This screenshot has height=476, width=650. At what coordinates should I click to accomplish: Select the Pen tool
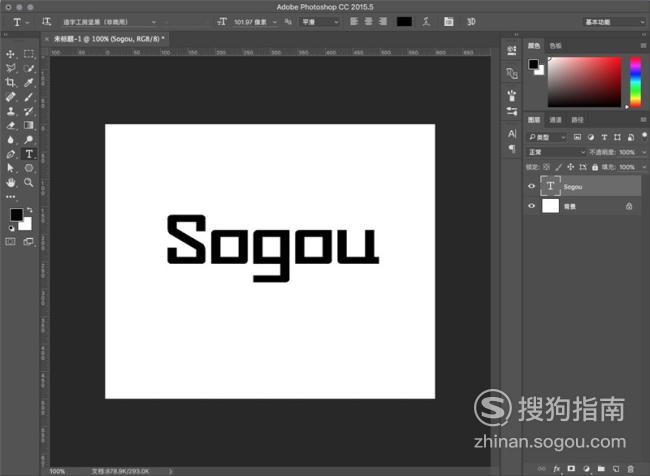point(10,154)
